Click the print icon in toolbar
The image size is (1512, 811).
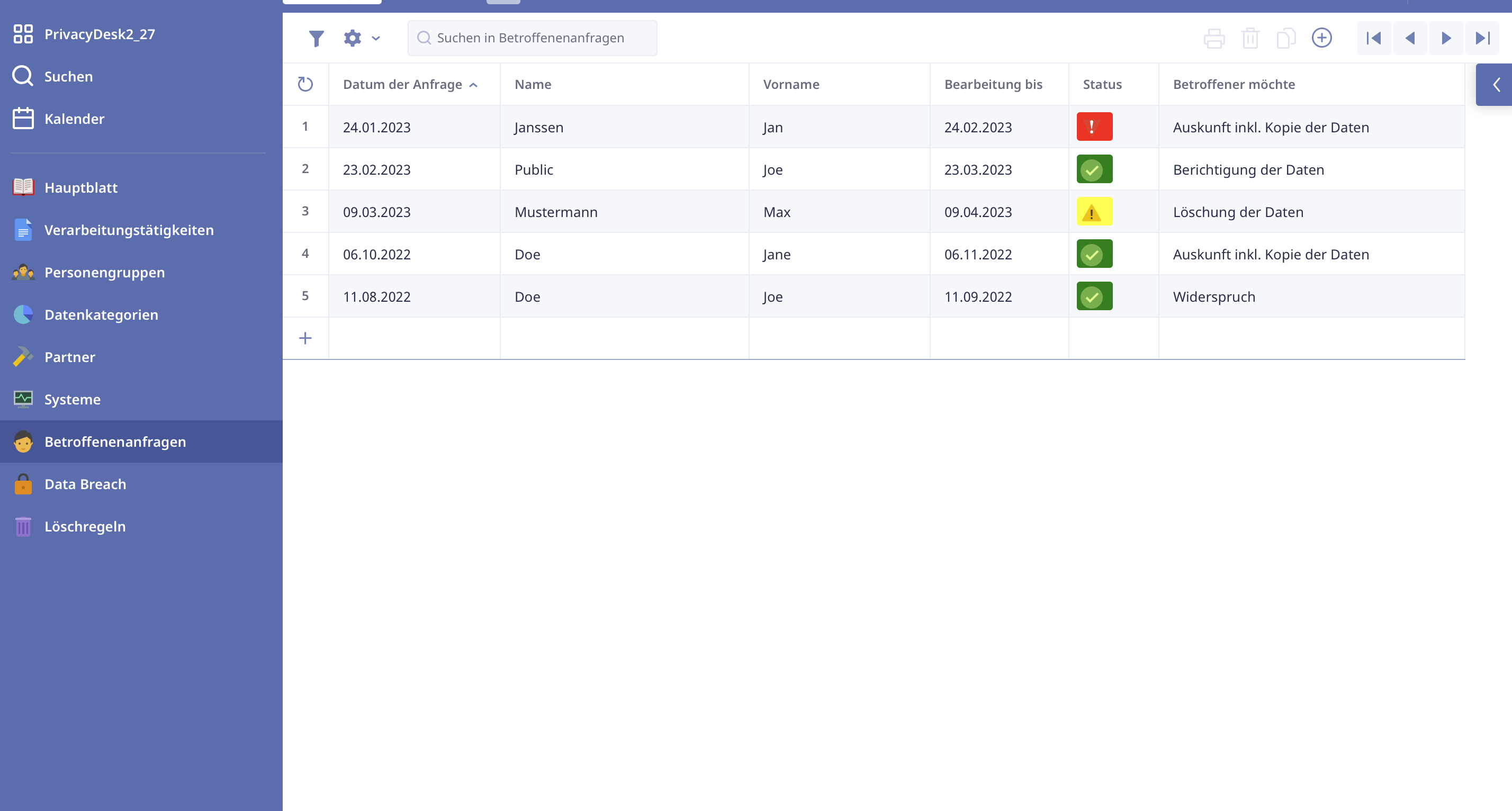tap(1213, 38)
